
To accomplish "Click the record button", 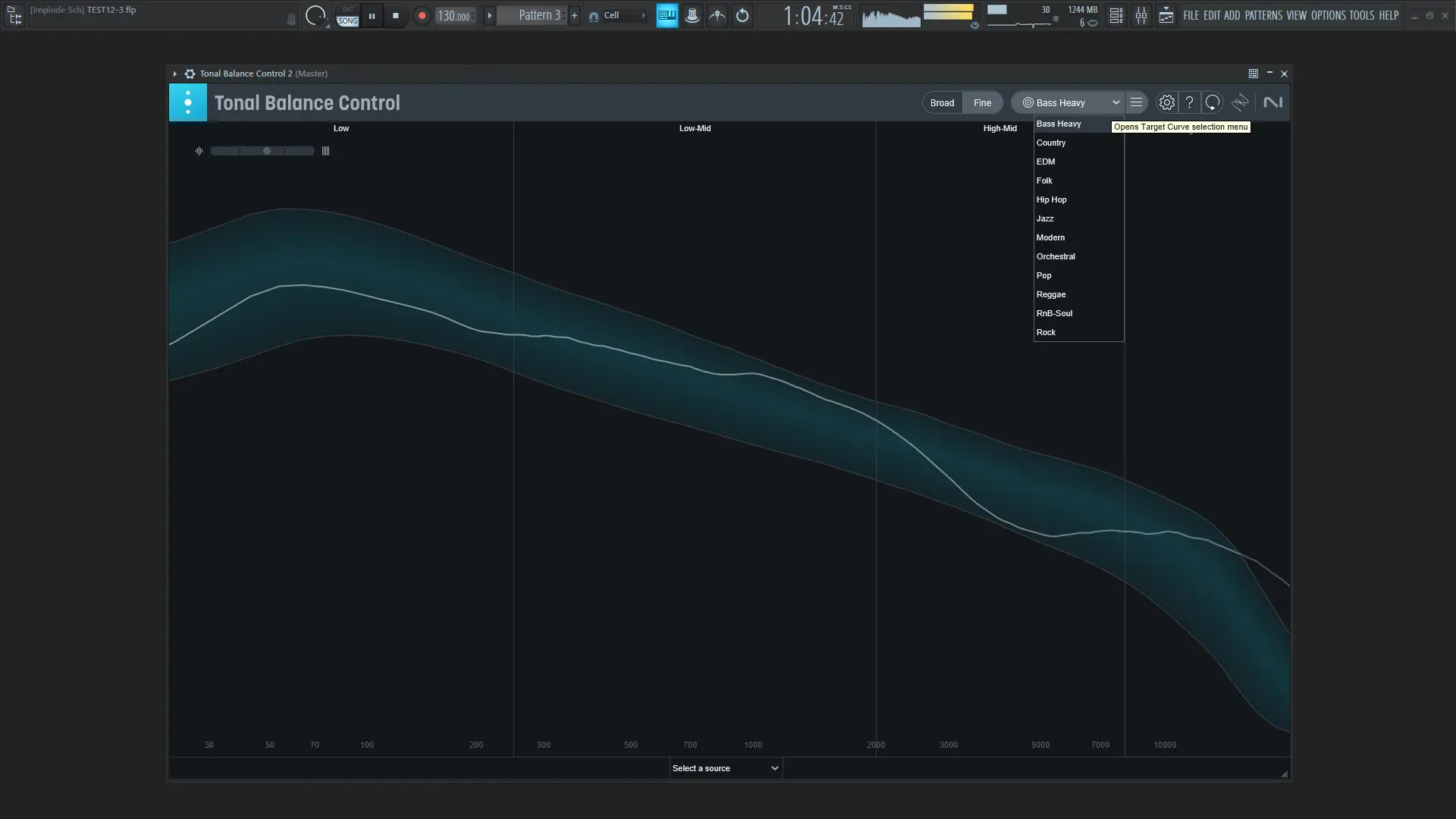I will pos(422,15).
